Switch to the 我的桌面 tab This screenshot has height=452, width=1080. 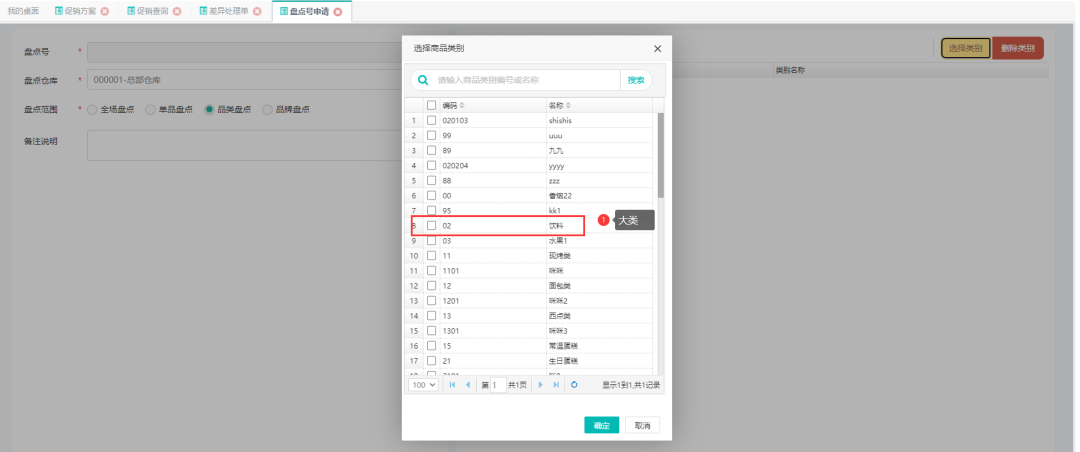click(x=23, y=11)
